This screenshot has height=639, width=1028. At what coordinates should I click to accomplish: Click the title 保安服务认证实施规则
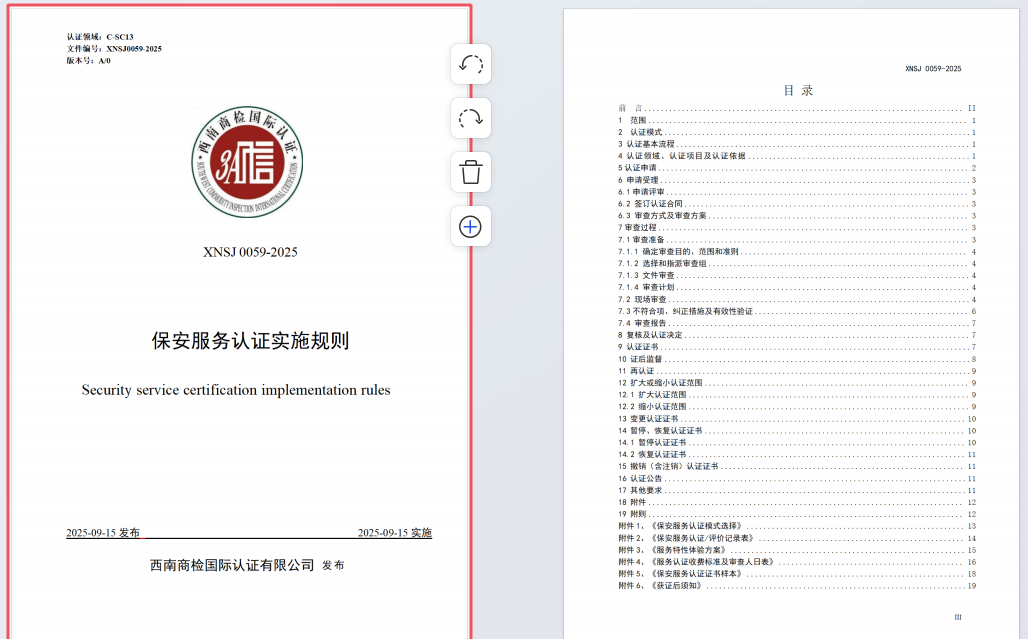(250, 341)
